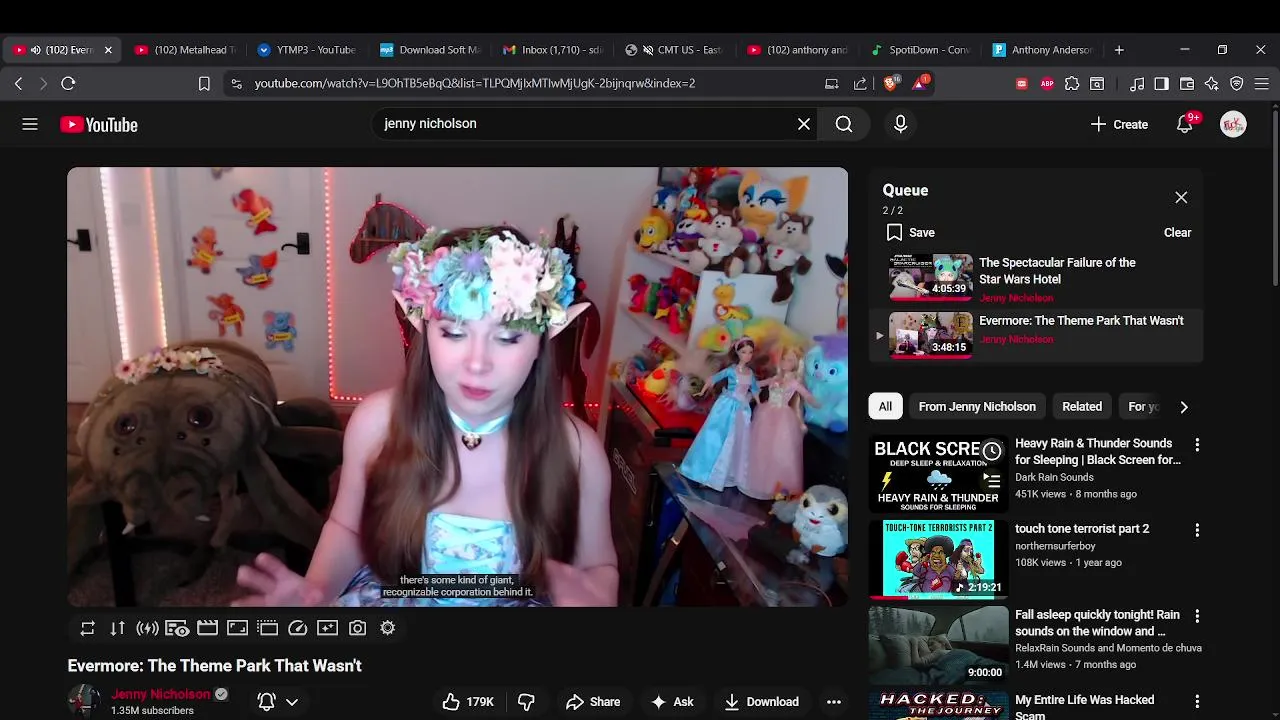
Task: Open the Brave Rewards triangle icon
Action: pyautogui.click(x=919, y=84)
